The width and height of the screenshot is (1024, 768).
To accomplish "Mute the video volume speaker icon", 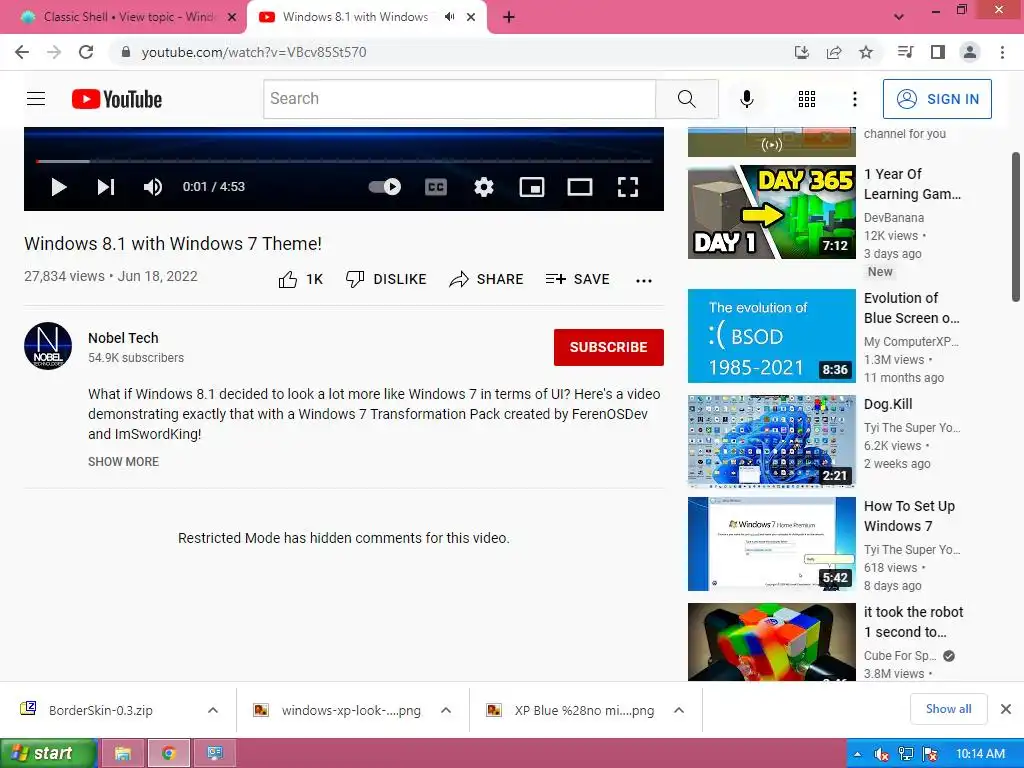I will (153, 187).
